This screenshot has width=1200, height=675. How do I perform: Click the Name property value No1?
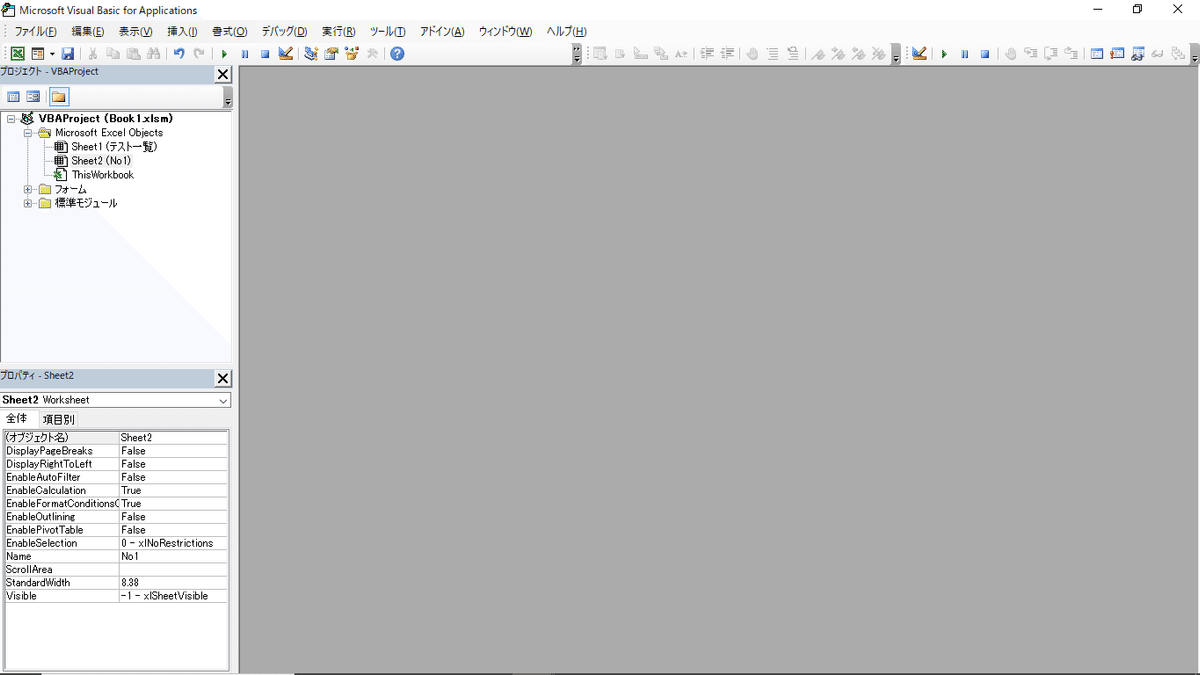coord(173,556)
